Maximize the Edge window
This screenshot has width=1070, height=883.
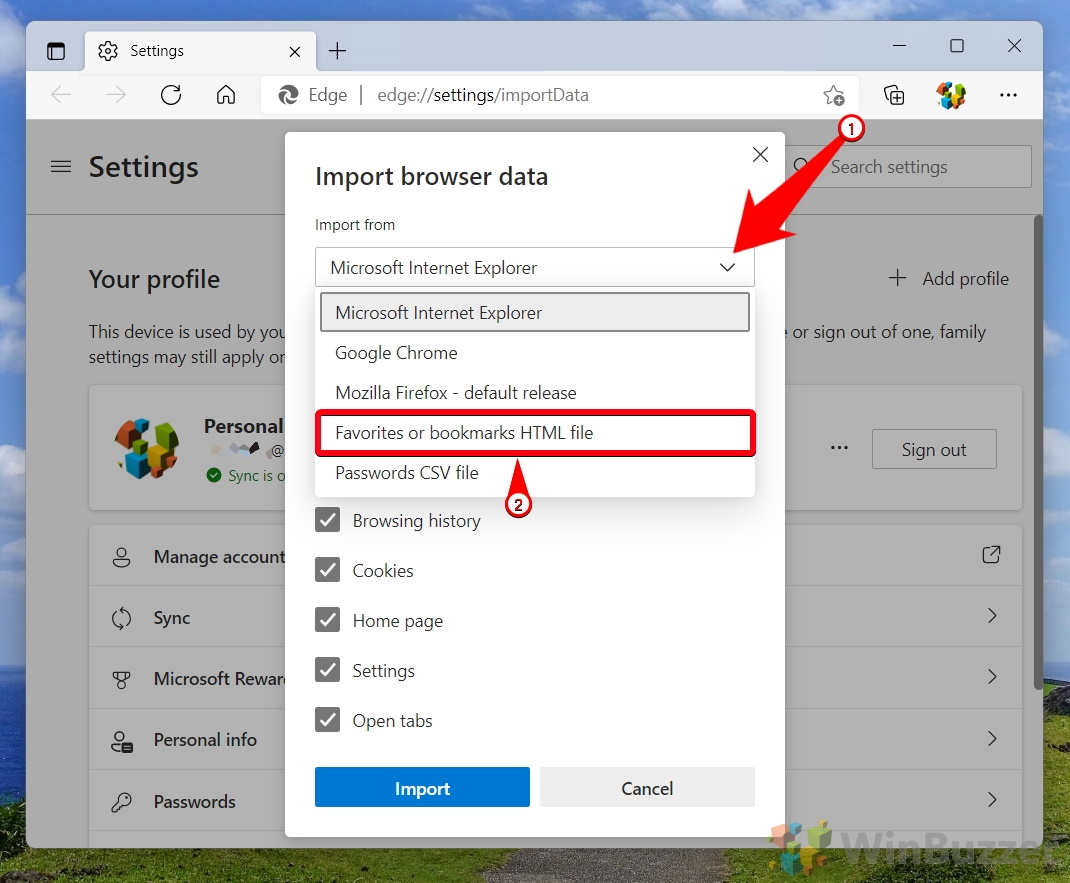[x=957, y=46]
